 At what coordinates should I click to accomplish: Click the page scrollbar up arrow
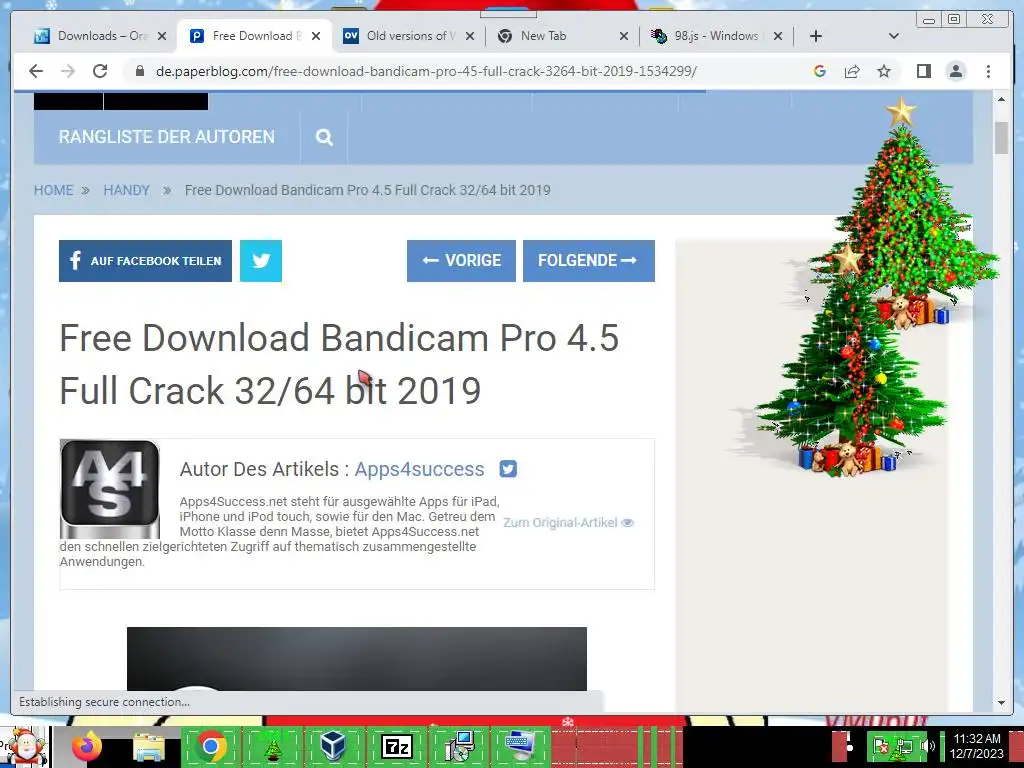click(1001, 99)
